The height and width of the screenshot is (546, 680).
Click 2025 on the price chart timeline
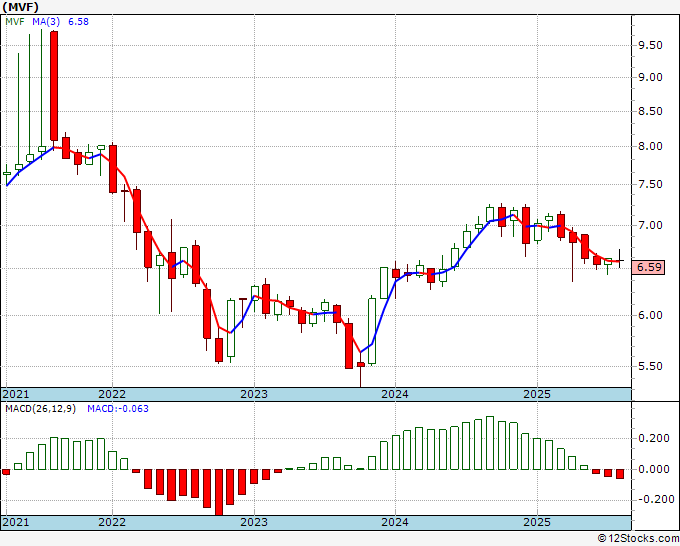tap(537, 394)
